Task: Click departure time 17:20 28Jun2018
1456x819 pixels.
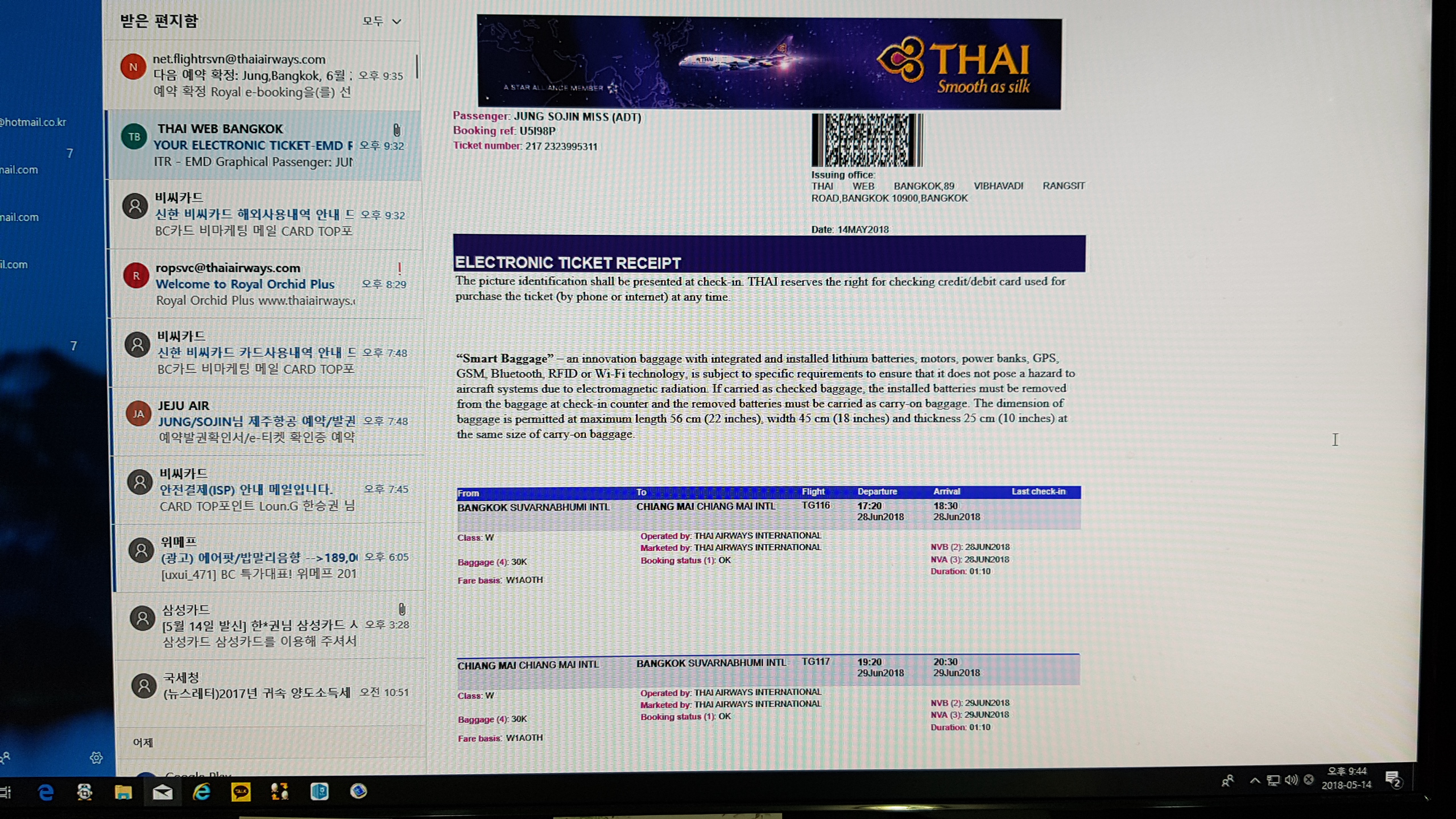Action: [880, 511]
